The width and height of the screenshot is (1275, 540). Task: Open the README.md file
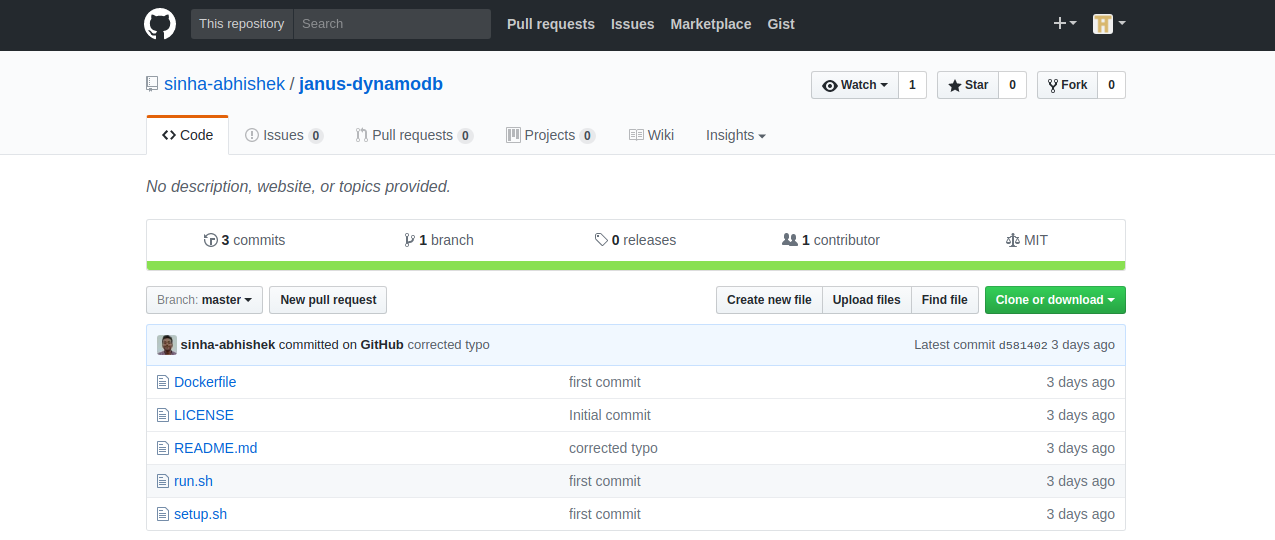(216, 448)
